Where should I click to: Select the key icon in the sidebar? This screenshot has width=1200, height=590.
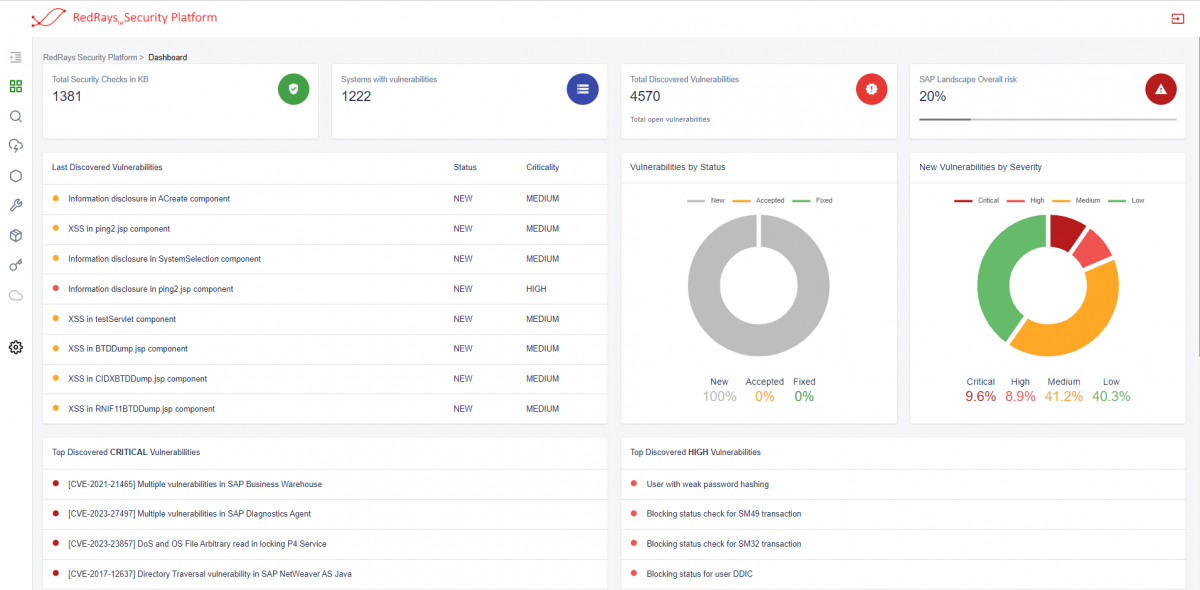[x=15, y=265]
